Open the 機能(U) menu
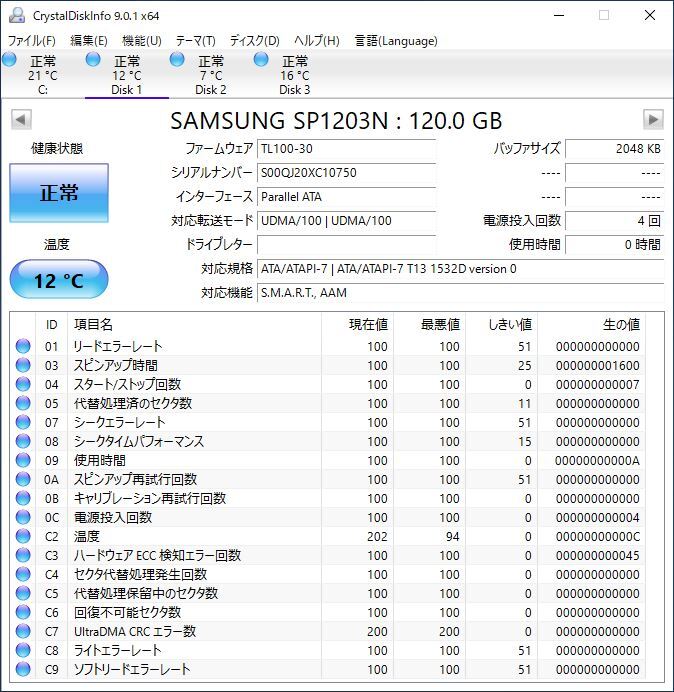The width and height of the screenshot is (674, 692). tap(142, 41)
